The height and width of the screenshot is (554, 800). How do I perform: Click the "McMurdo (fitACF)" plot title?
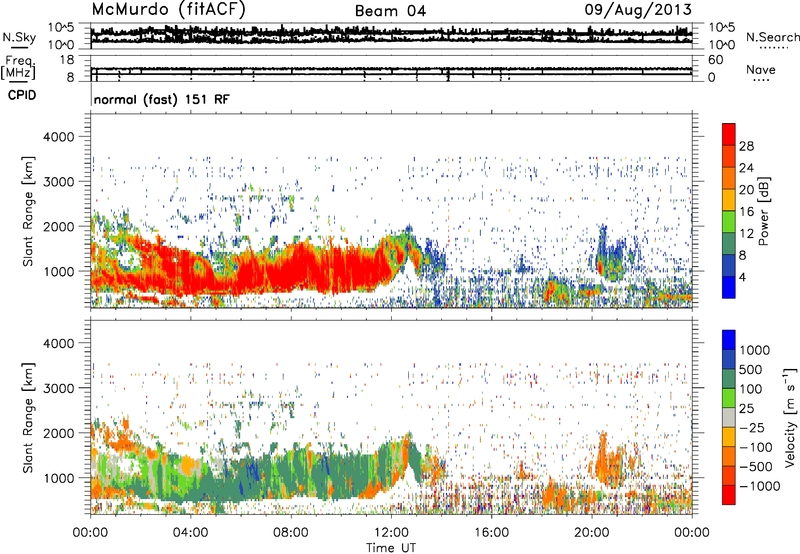168,10
